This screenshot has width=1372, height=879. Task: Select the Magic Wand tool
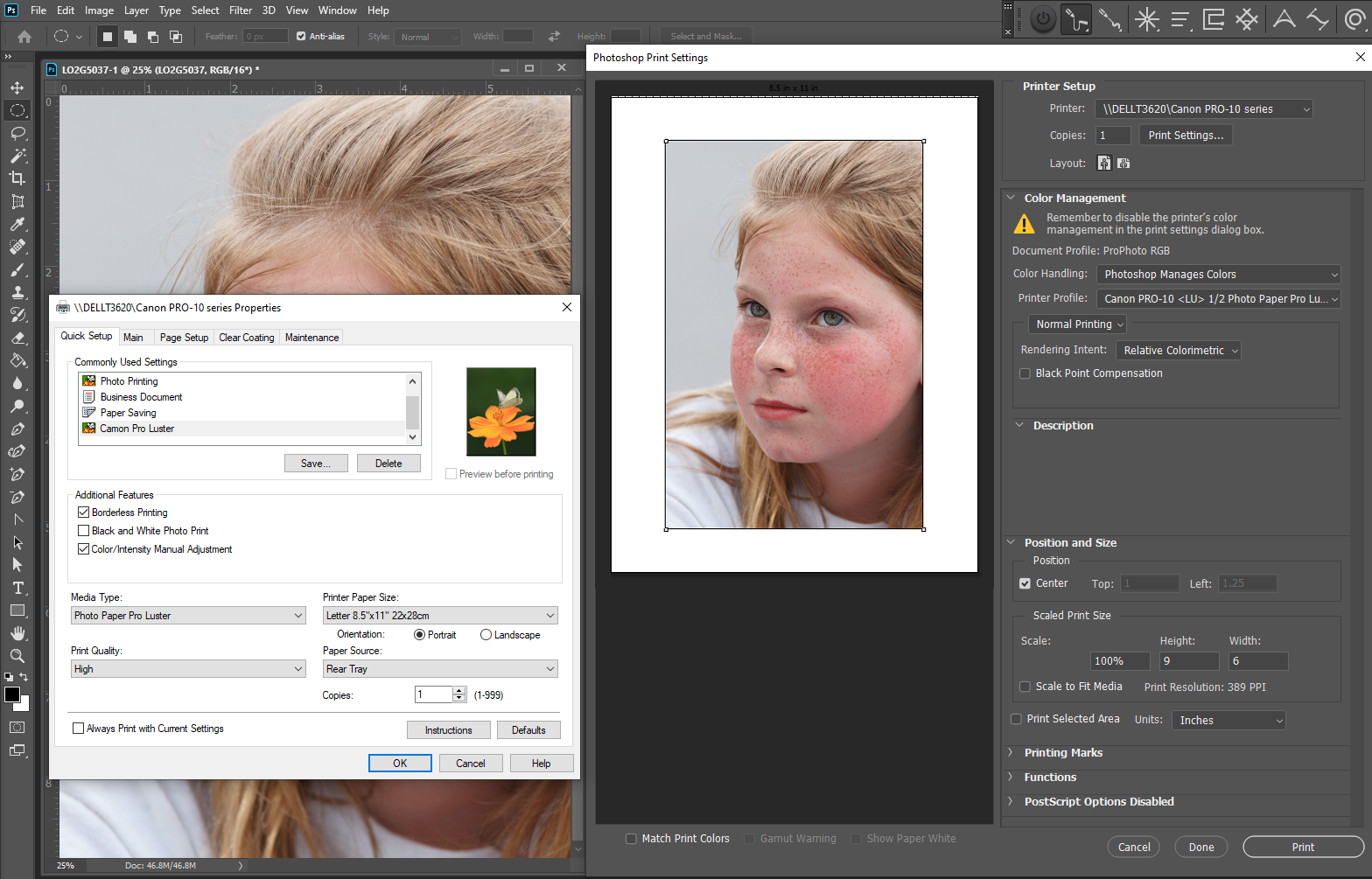click(17, 156)
